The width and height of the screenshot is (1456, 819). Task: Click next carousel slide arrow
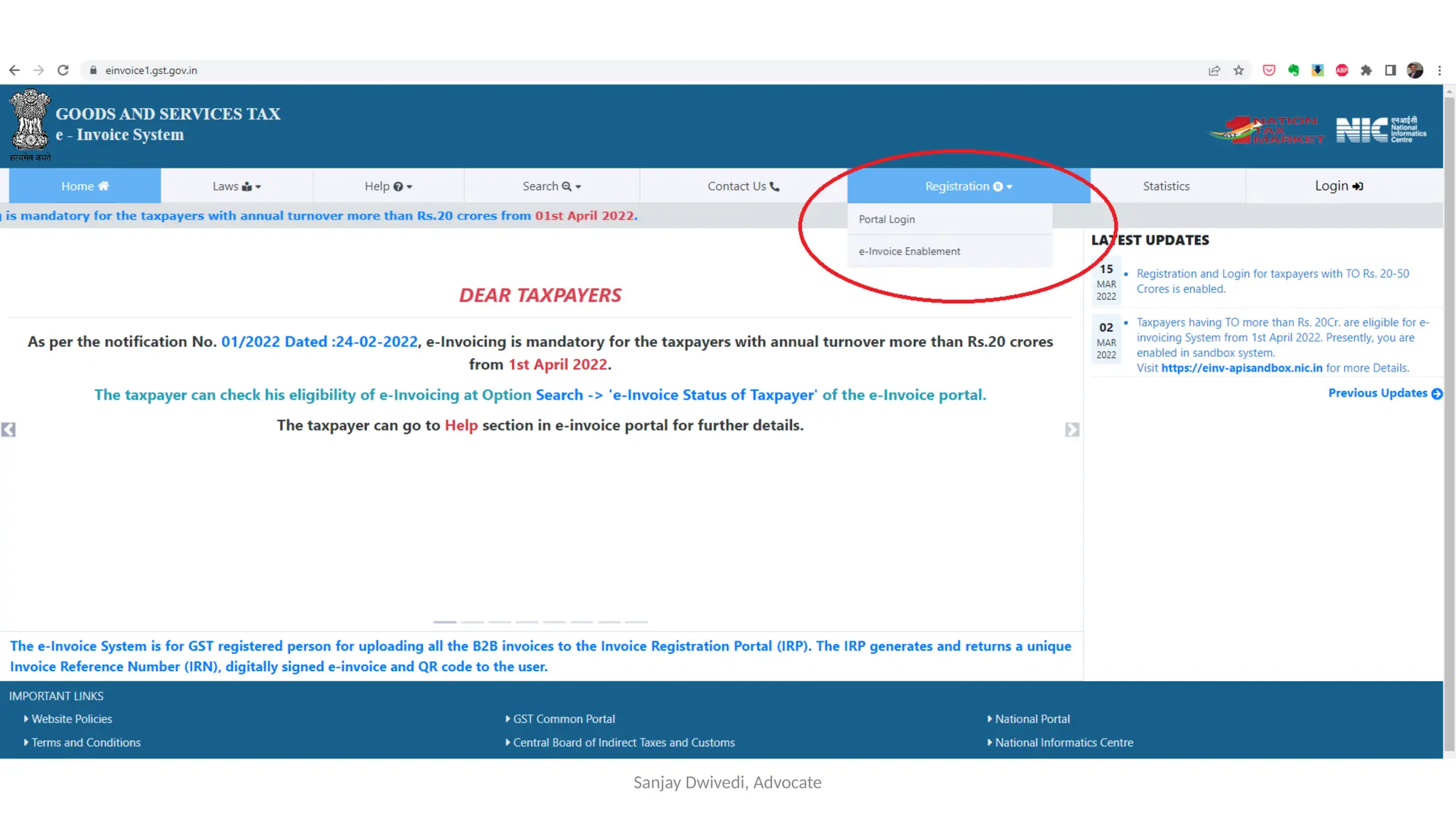tap(1072, 430)
